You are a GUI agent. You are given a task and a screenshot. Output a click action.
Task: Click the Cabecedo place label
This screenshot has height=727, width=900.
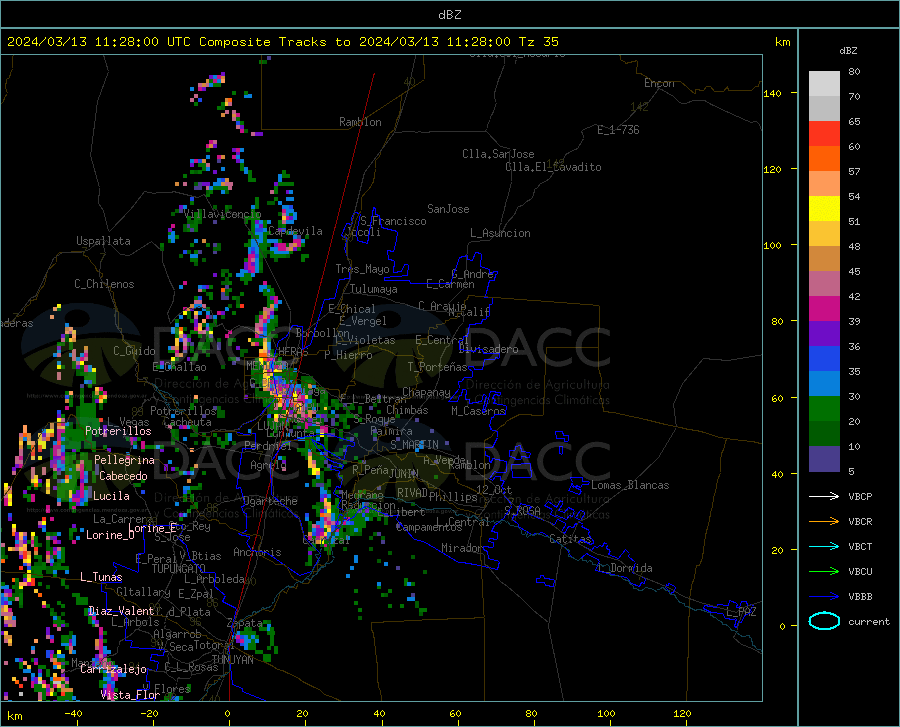(123, 476)
